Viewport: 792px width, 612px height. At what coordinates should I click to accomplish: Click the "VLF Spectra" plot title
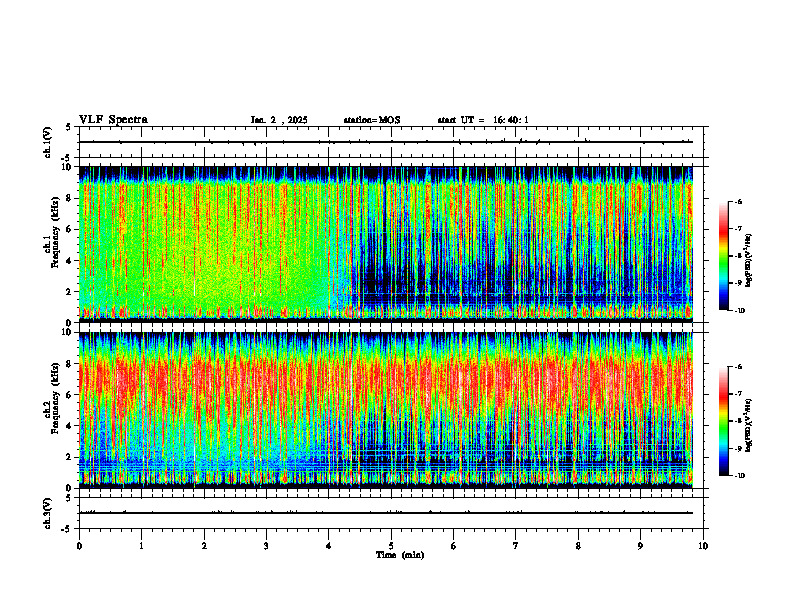point(113,120)
